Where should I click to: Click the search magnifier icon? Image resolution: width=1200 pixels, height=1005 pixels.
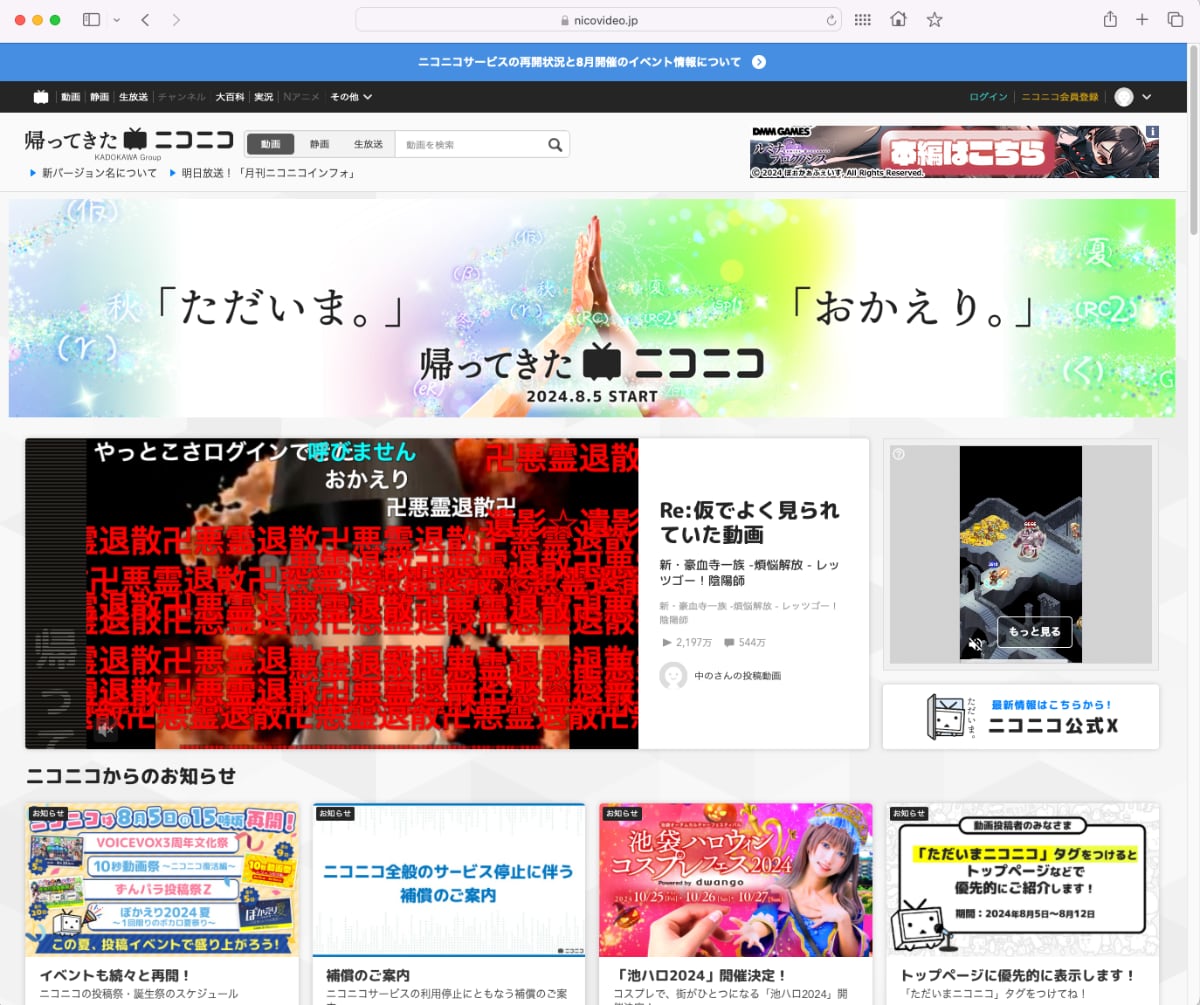coord(556,145)
